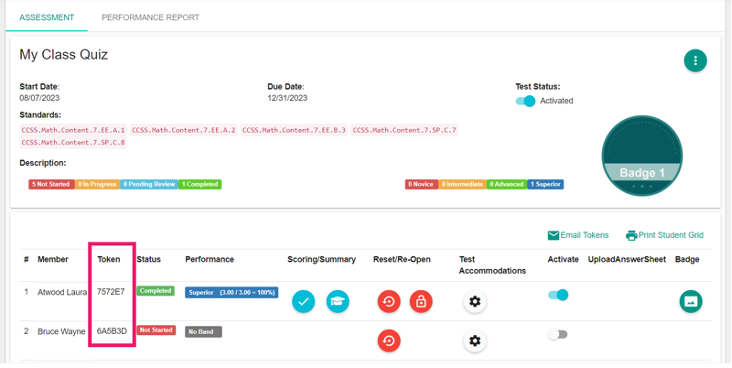732x368 pixels.
Task: Click the My Class Quiz title
Action: 63,55
